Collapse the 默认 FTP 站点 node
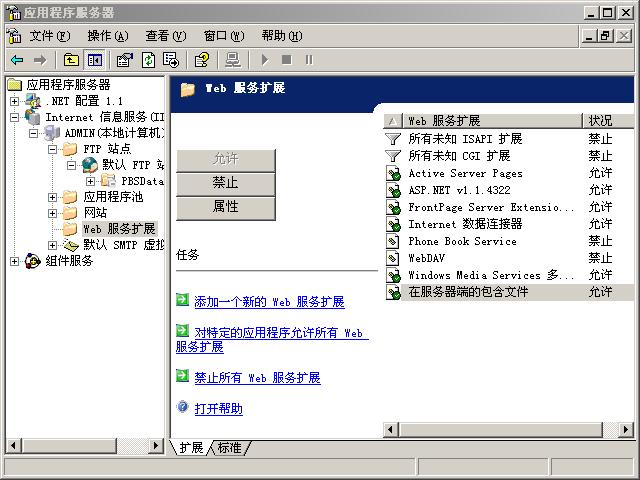Viewport: 640px width, 480px height. pos(71,165)
